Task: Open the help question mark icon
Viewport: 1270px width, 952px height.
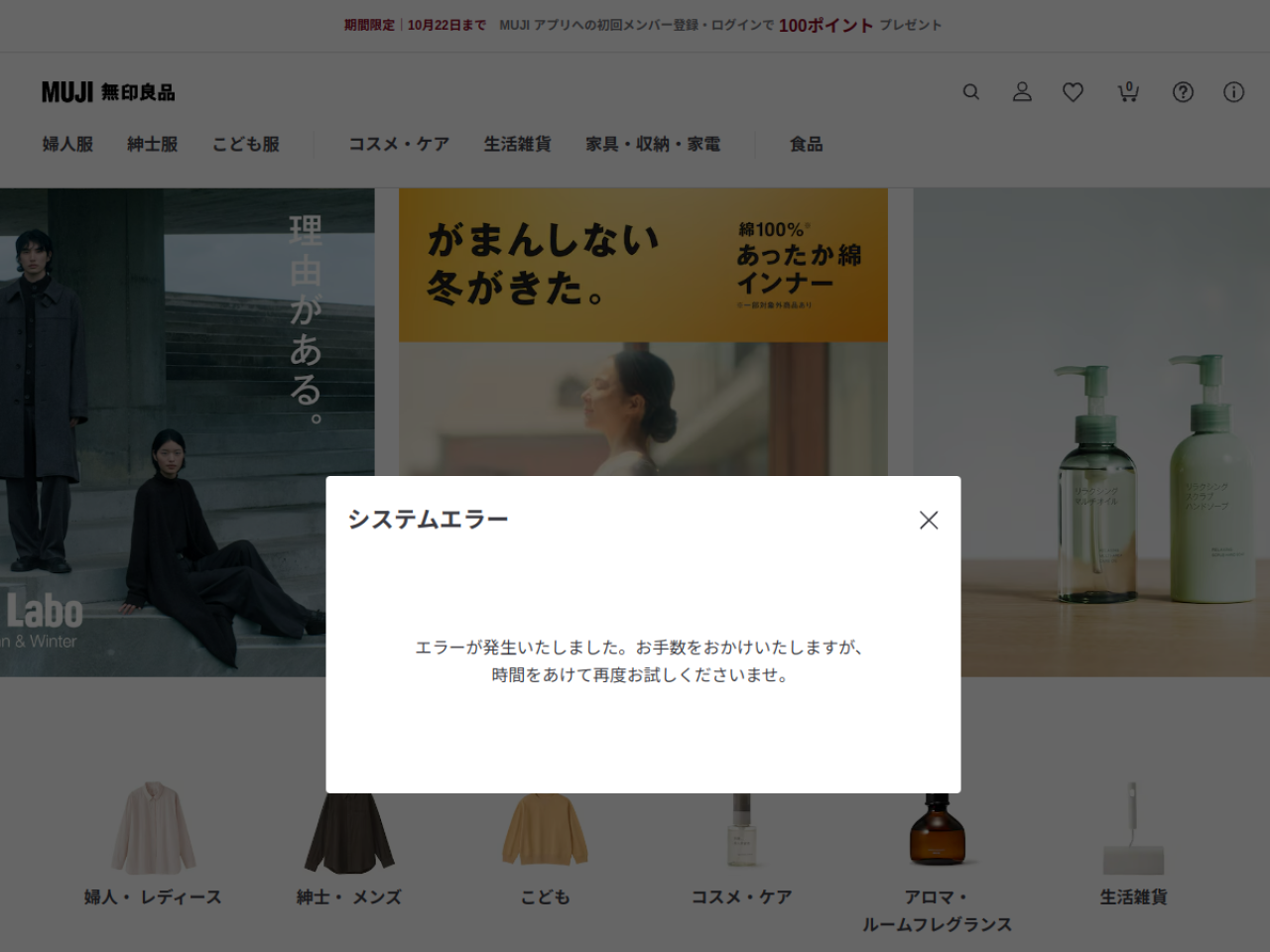Action: (1183, 92)
